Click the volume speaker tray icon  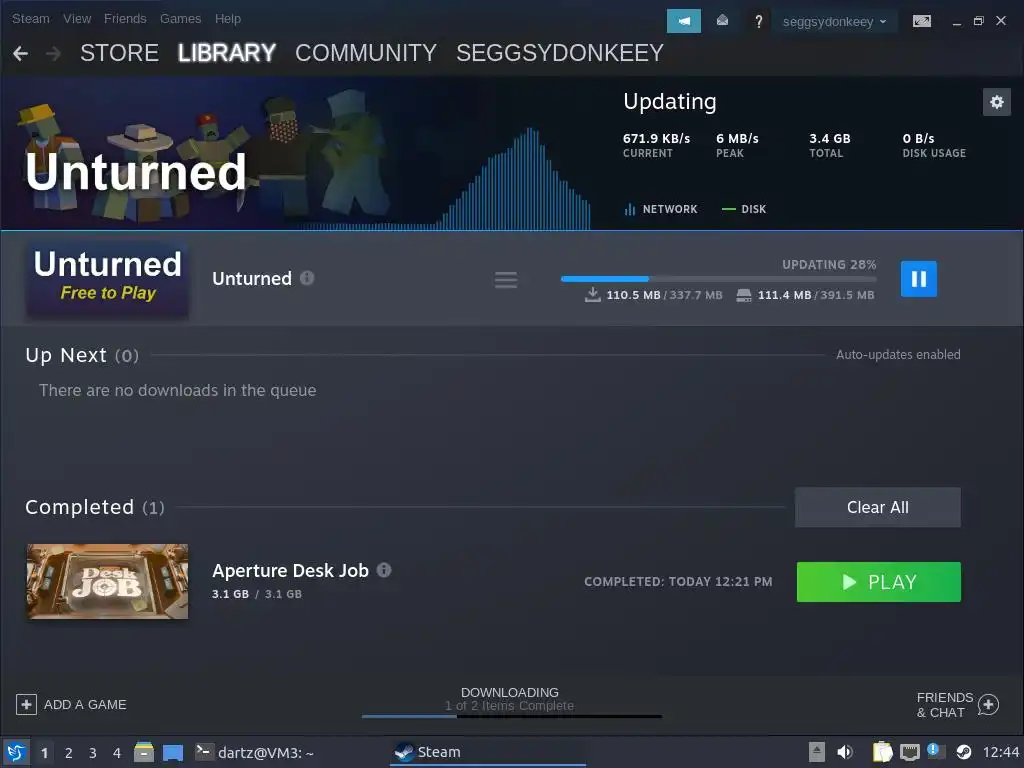(844, 752)
